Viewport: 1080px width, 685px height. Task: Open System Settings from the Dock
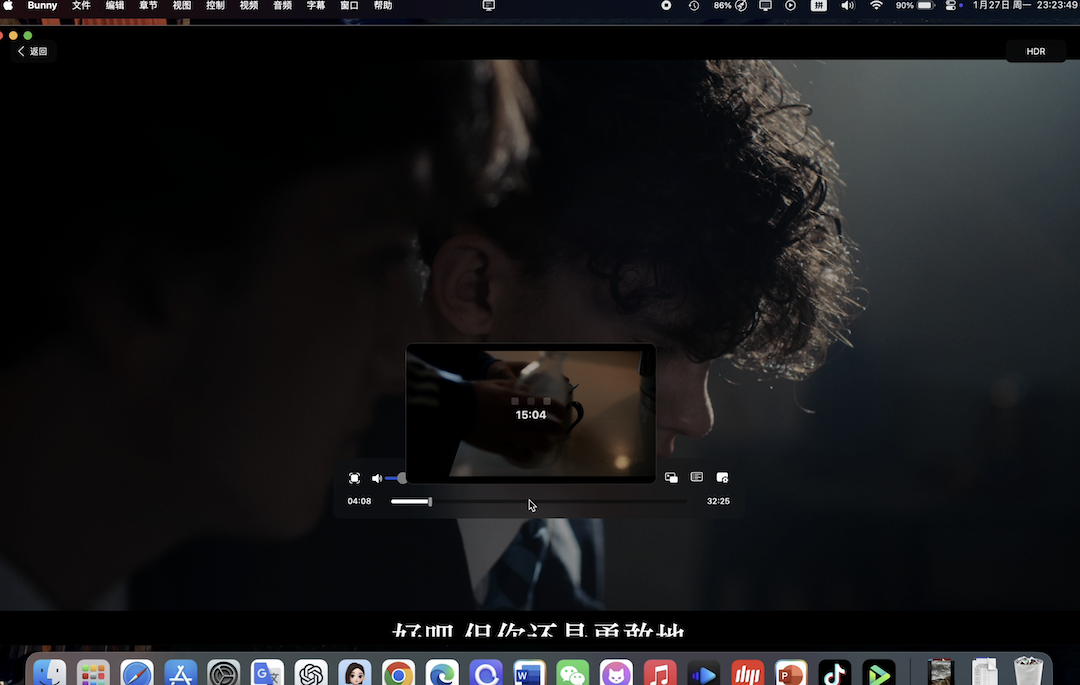224,673
